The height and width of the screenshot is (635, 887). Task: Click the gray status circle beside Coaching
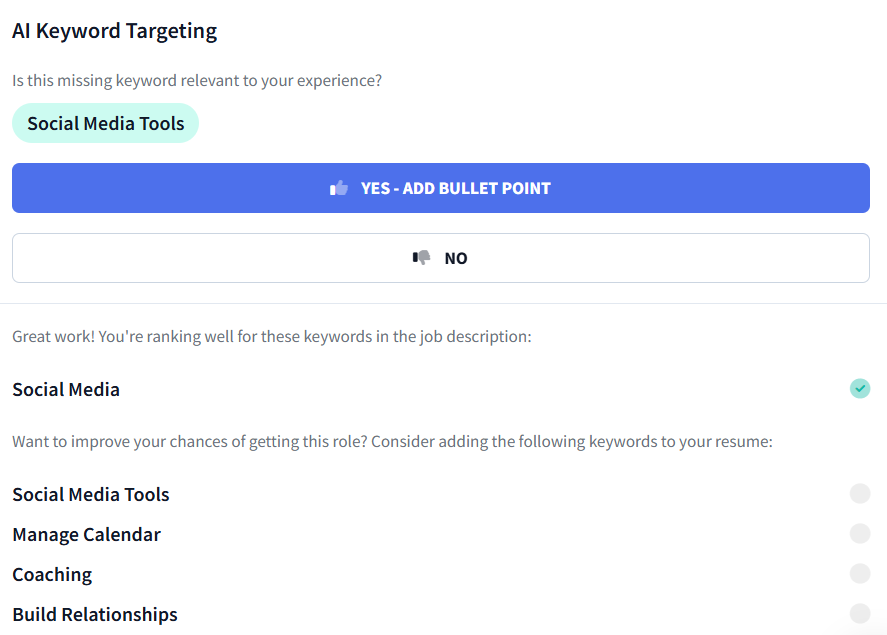pyautogui.click(x=860, y=573)
